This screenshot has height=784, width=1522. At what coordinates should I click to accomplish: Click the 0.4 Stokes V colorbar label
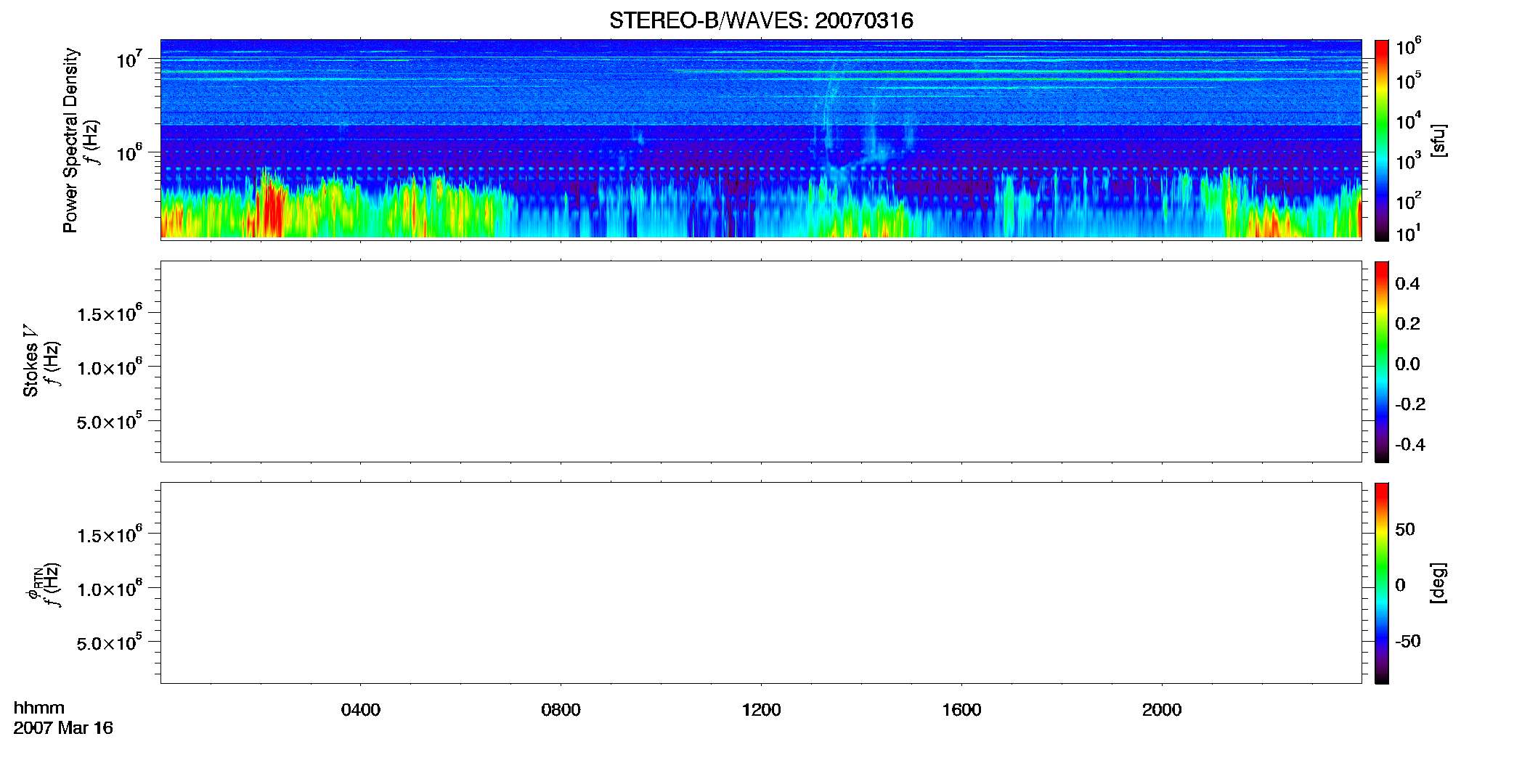pyautogui.click(x=1407, y=284)
